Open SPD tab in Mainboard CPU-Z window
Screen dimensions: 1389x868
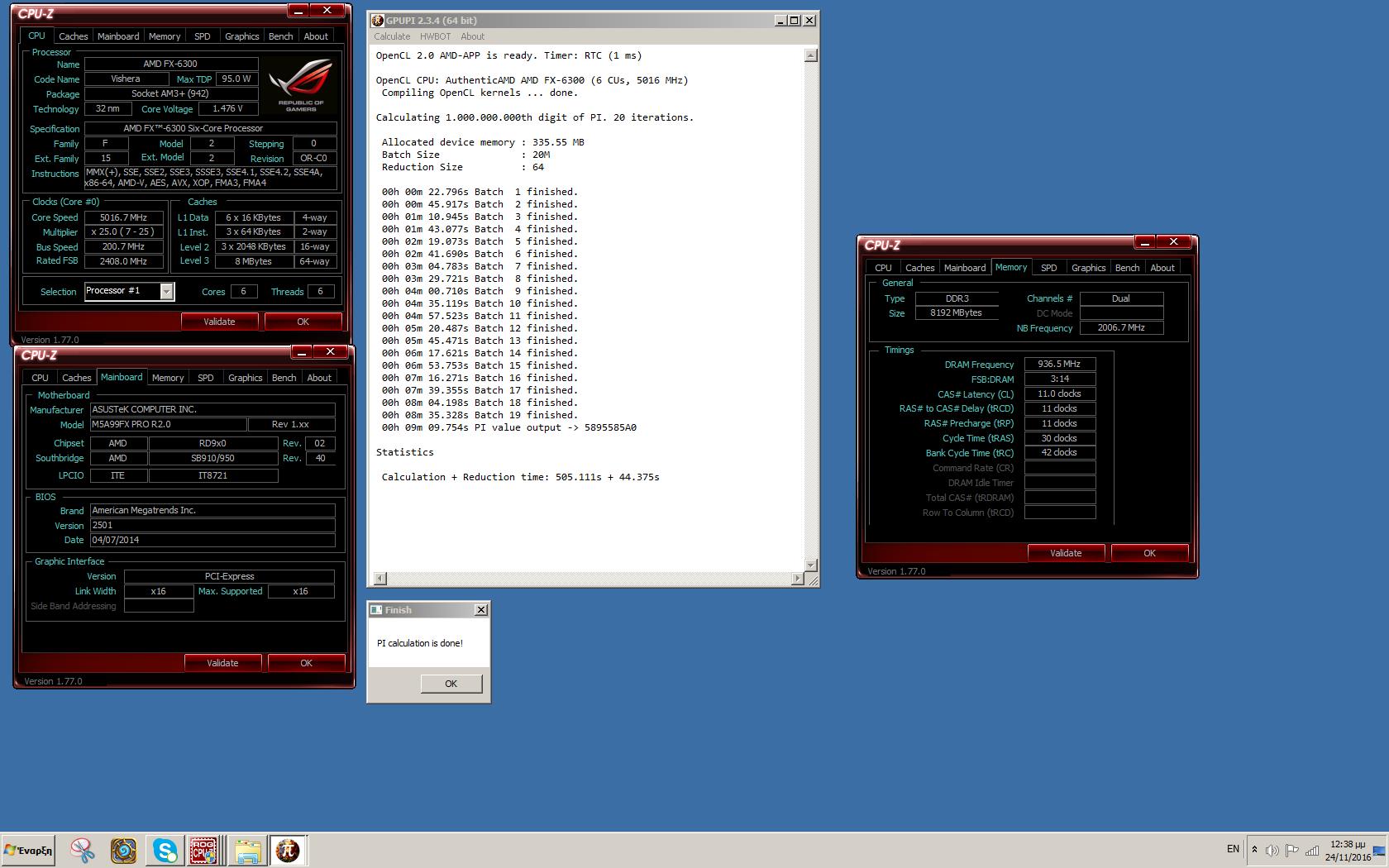tap(206, 378)
